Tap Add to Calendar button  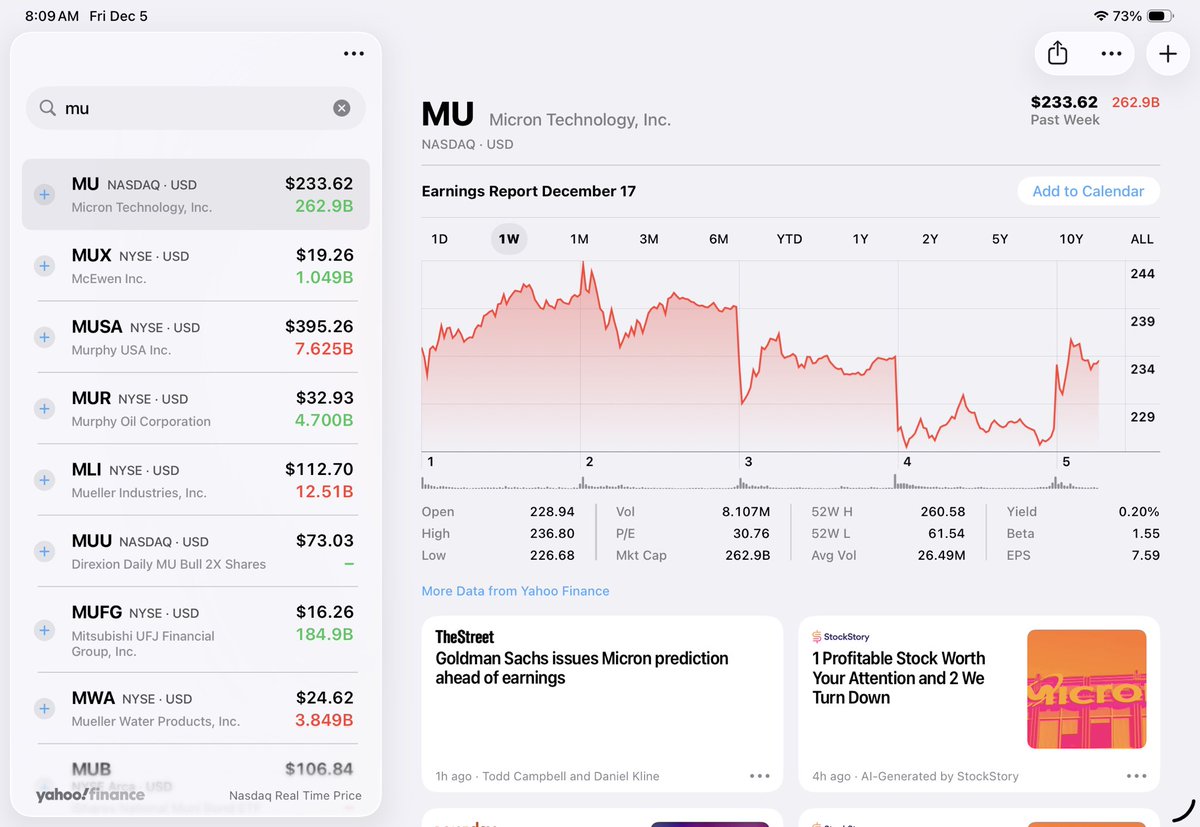pyautogui.click(x=1088, y=191)
